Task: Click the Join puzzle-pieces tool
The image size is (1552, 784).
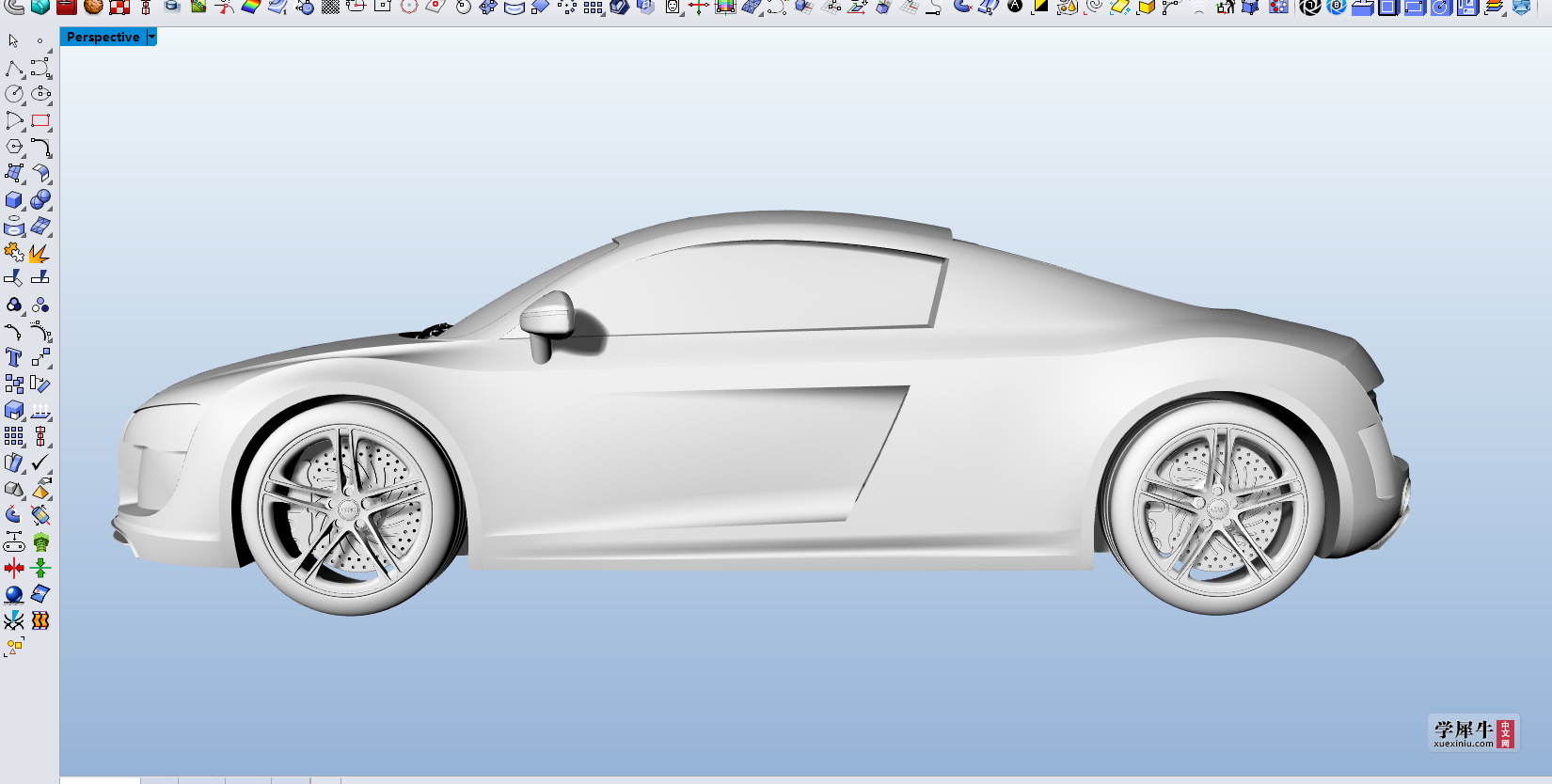Action: coord(14,252)
